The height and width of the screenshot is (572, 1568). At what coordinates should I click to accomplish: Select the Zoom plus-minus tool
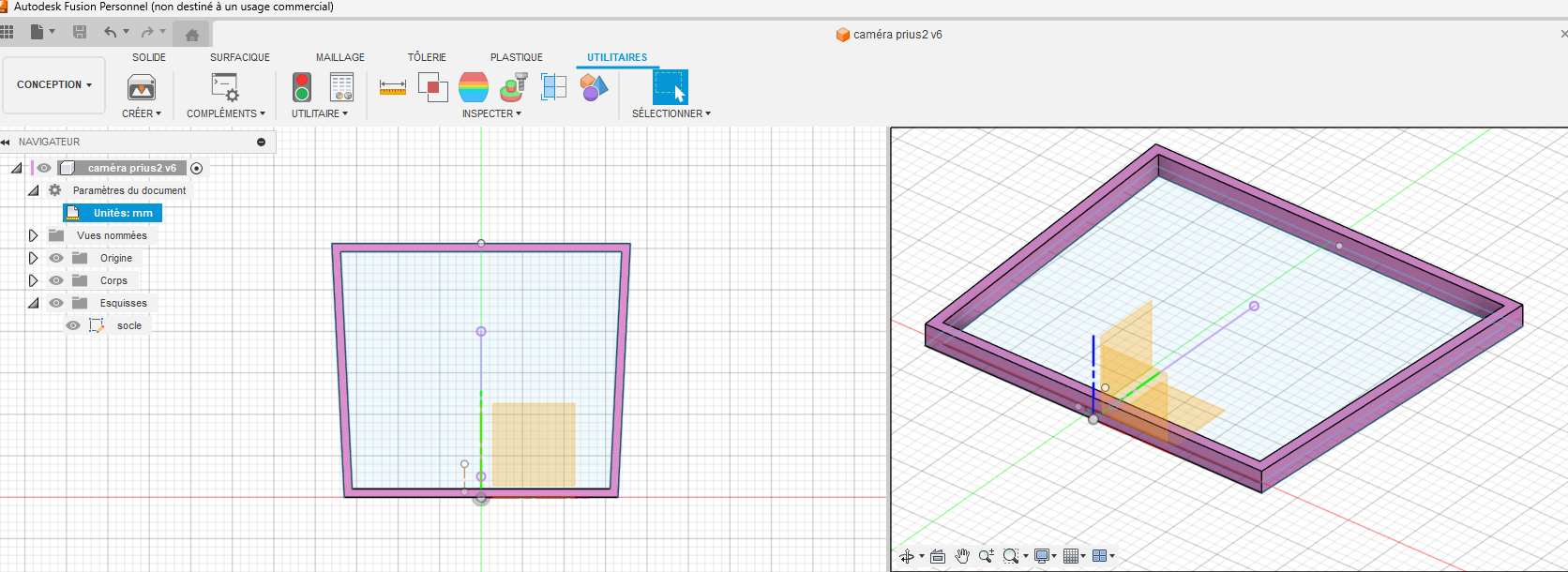[x=987, y=556]
